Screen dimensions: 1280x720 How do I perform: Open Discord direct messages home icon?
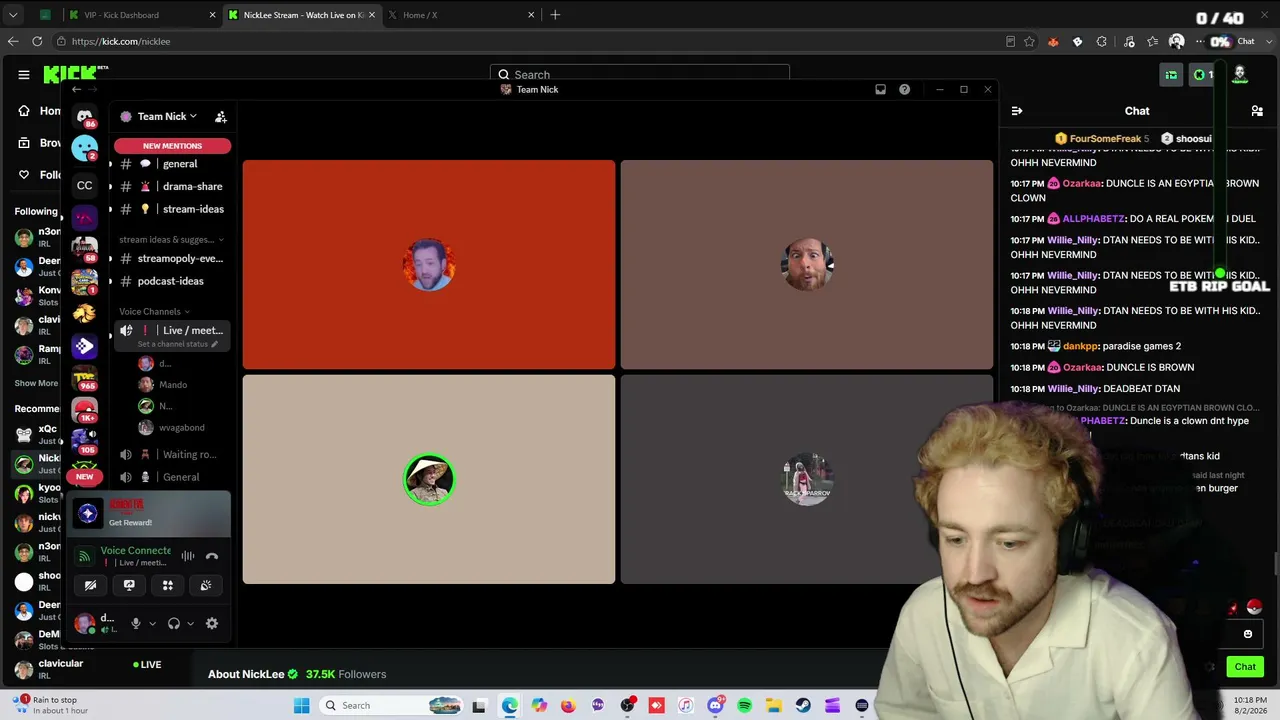(85, 116)
